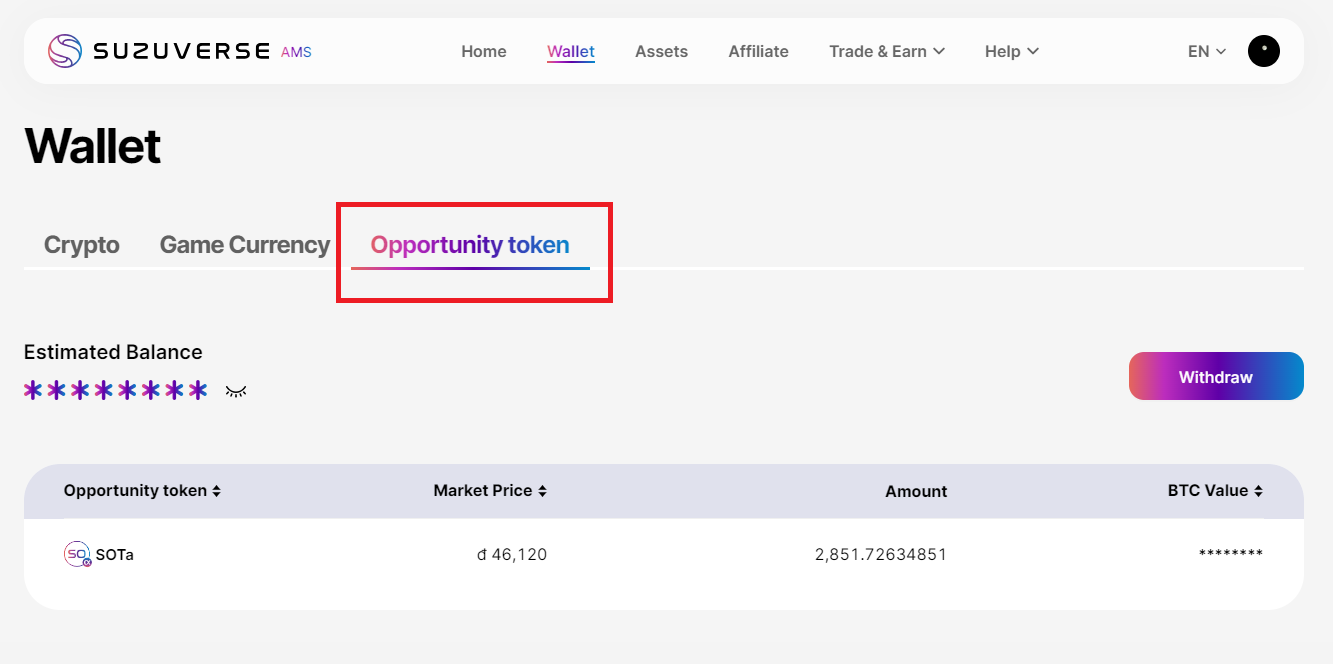Open the black profile avatar

coord(1263,51)
